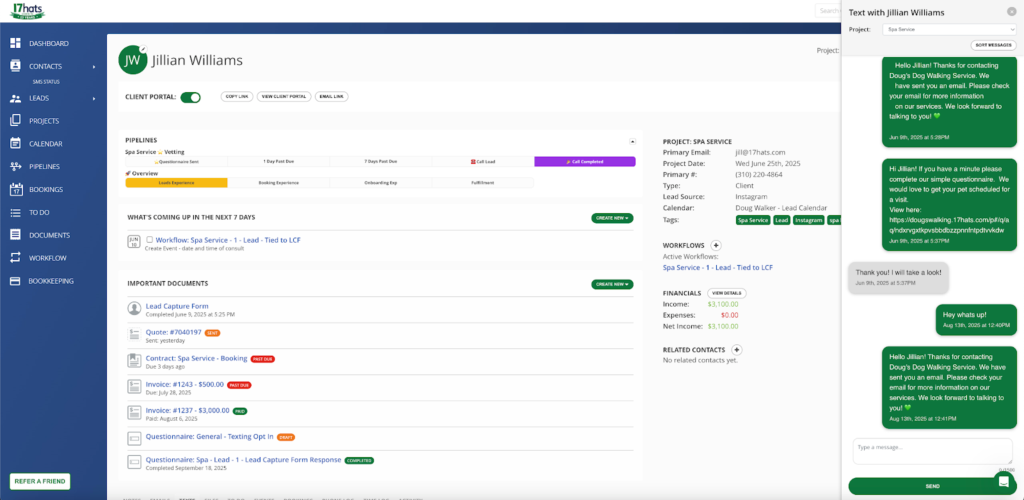Open the Project dropdown in text panel
Screen dimensions: 1024x500
(x=950, y=30)
